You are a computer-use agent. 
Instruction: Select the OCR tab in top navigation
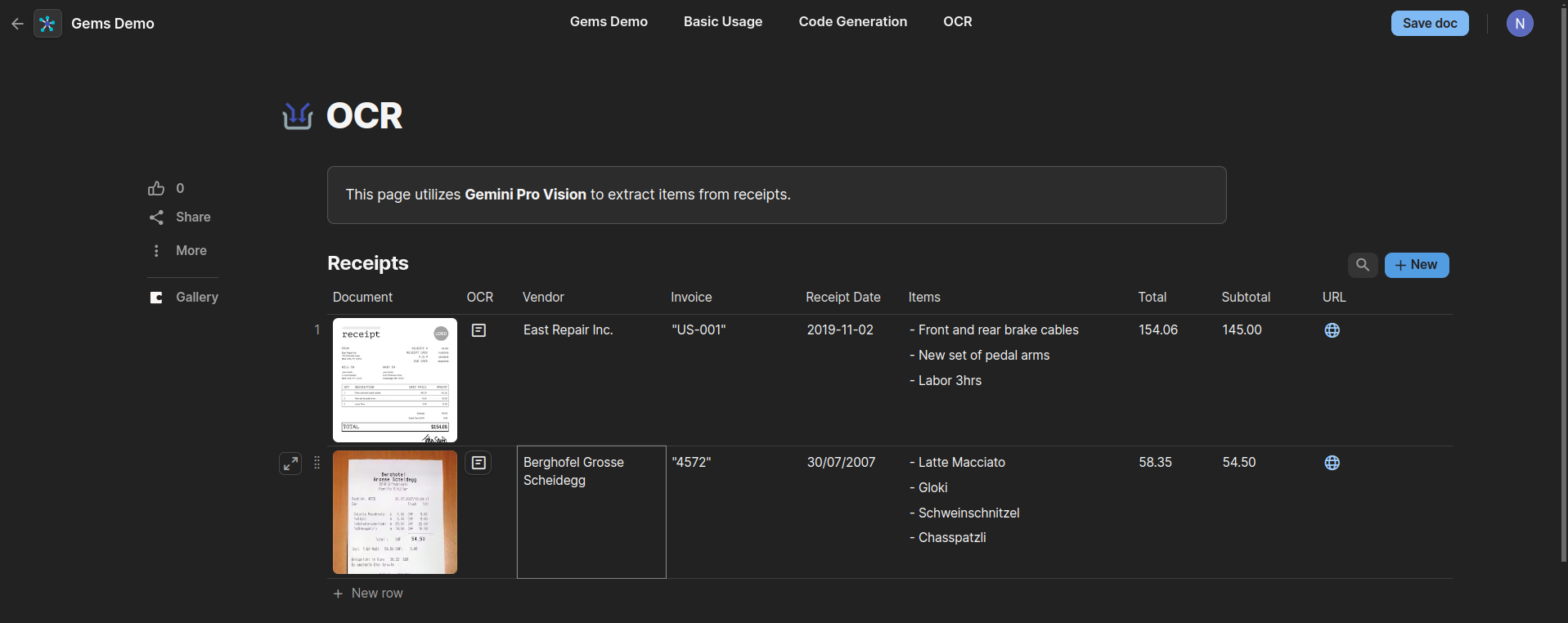[958, 22]
